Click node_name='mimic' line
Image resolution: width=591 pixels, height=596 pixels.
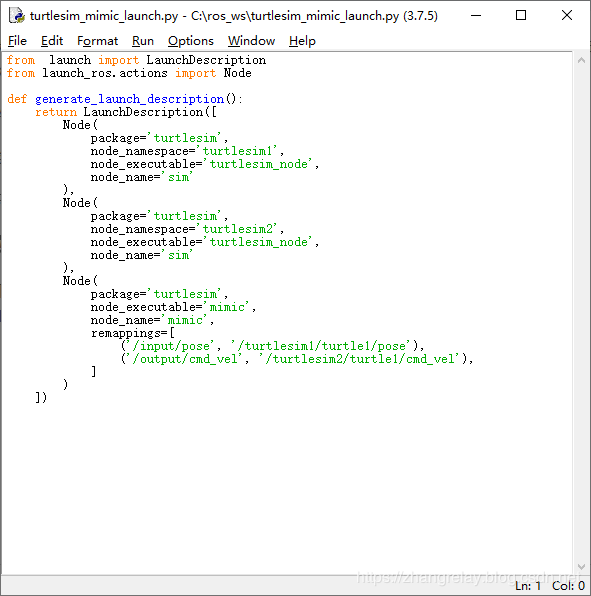point(152,320)
